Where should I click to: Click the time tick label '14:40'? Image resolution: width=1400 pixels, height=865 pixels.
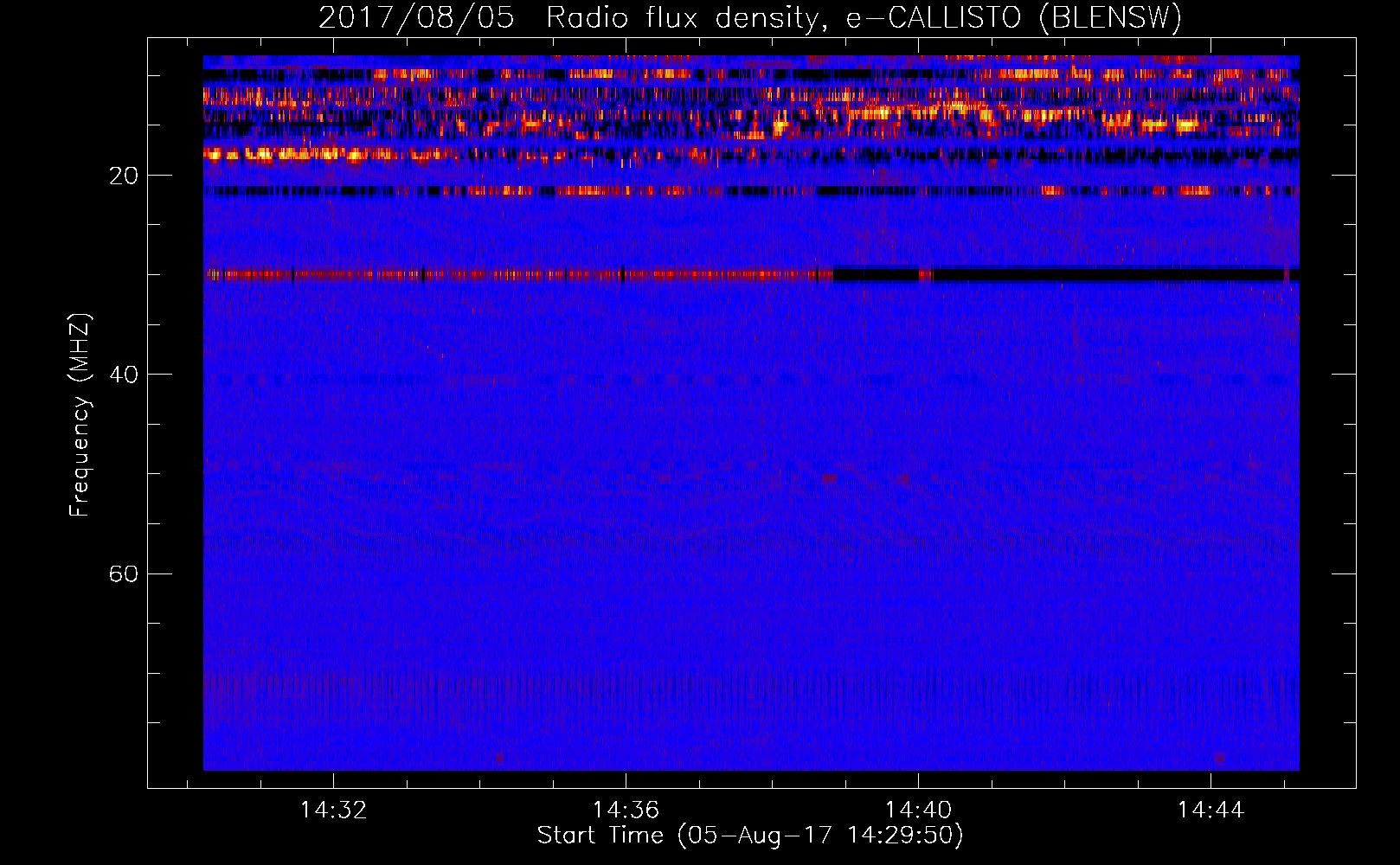coord(918,810)
